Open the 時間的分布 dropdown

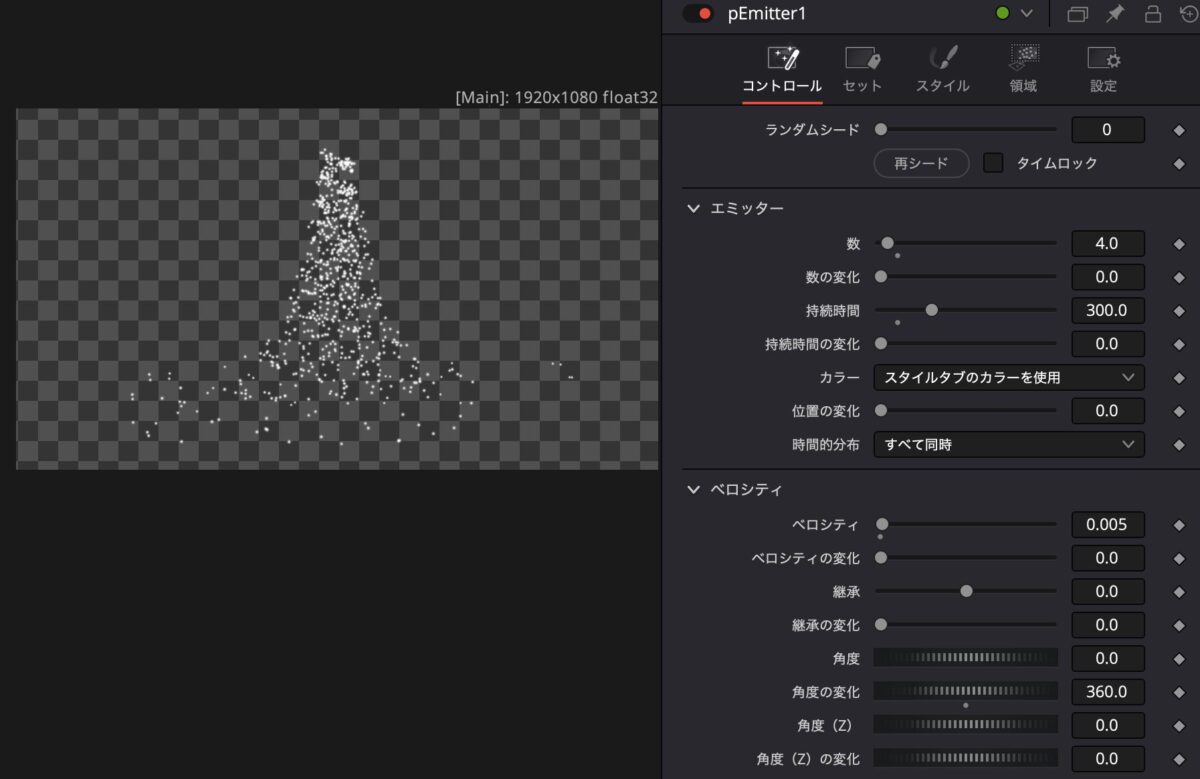coord(1009,444)
